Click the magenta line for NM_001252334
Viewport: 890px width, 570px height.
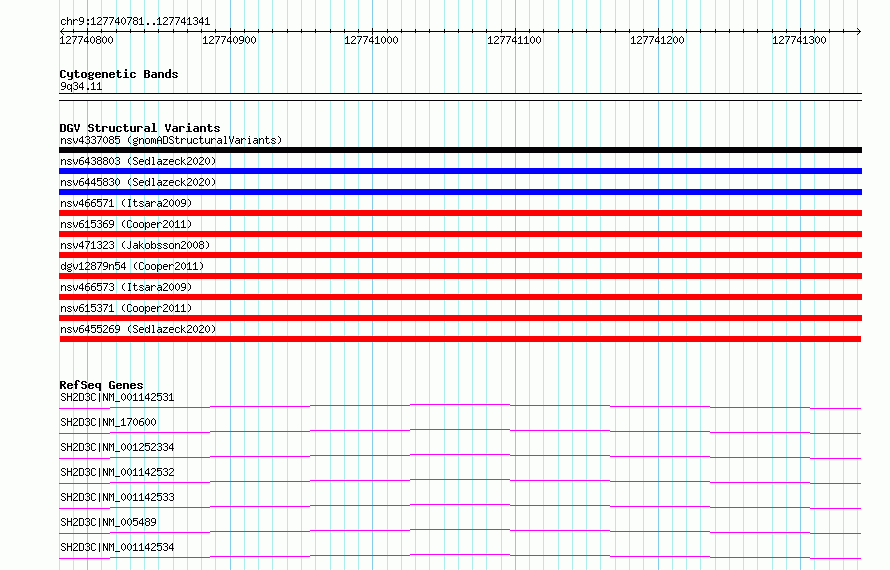(x=460, y=456)
